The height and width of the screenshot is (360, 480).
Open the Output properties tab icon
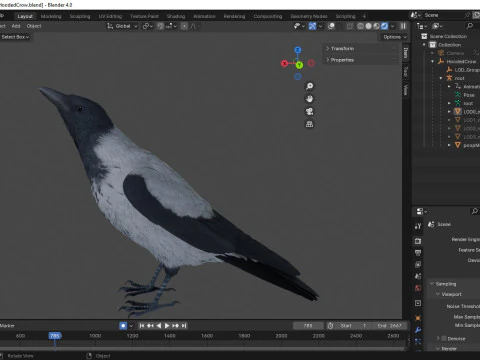(x=418, y=252)
